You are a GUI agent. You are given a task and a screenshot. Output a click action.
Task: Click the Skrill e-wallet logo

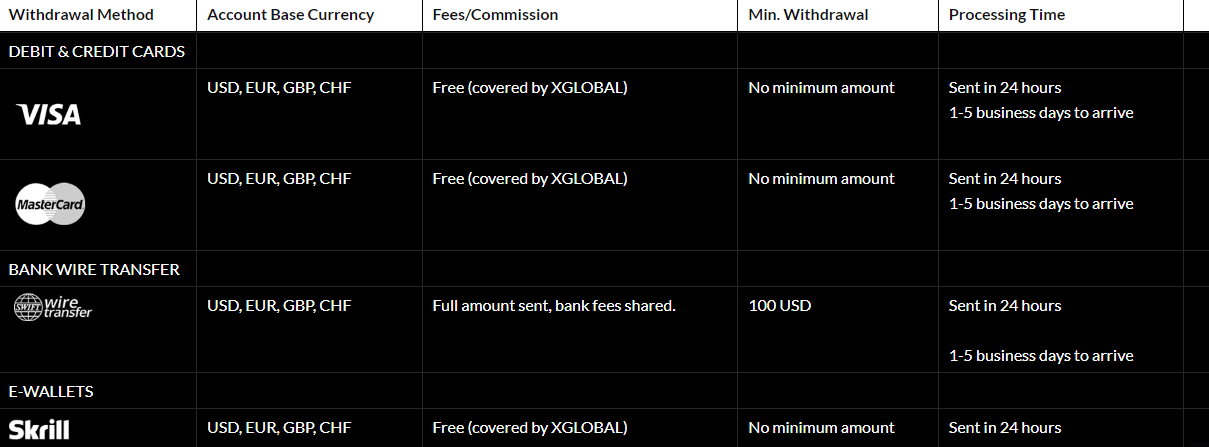(39, 430)
